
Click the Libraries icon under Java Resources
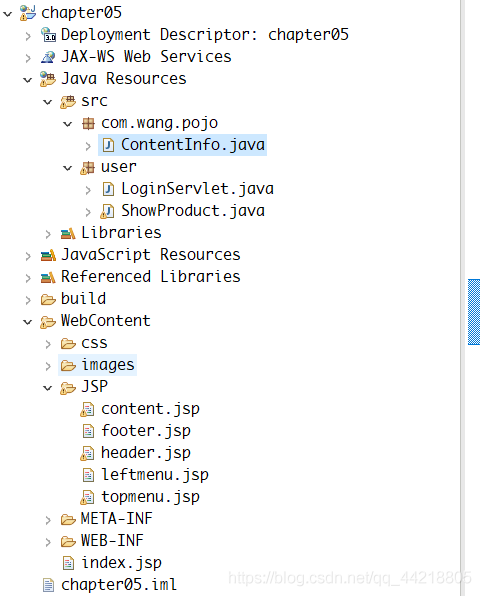click(68, 233)
